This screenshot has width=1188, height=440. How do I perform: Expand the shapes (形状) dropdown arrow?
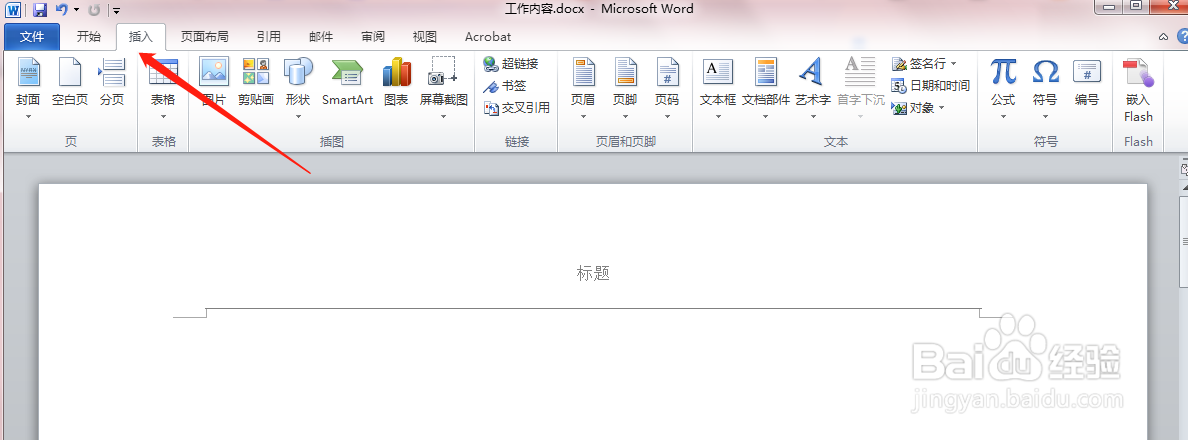[x=298, y=117]
